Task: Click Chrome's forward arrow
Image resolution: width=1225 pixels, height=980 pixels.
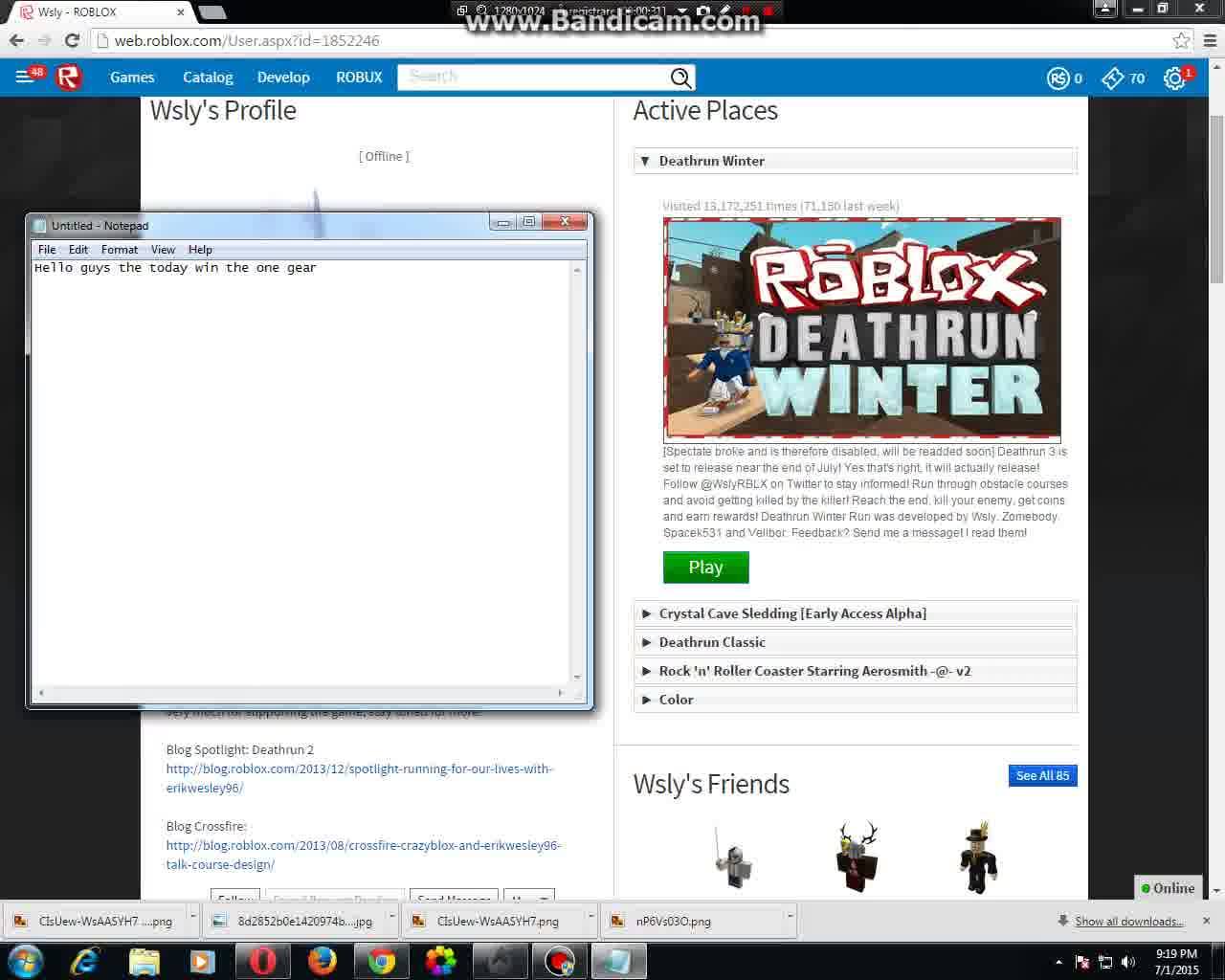Action: [44, 41]
